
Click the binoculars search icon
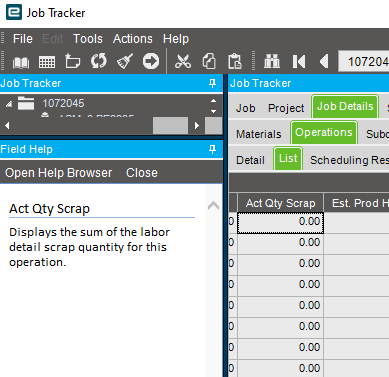click(x=272, y=61)
